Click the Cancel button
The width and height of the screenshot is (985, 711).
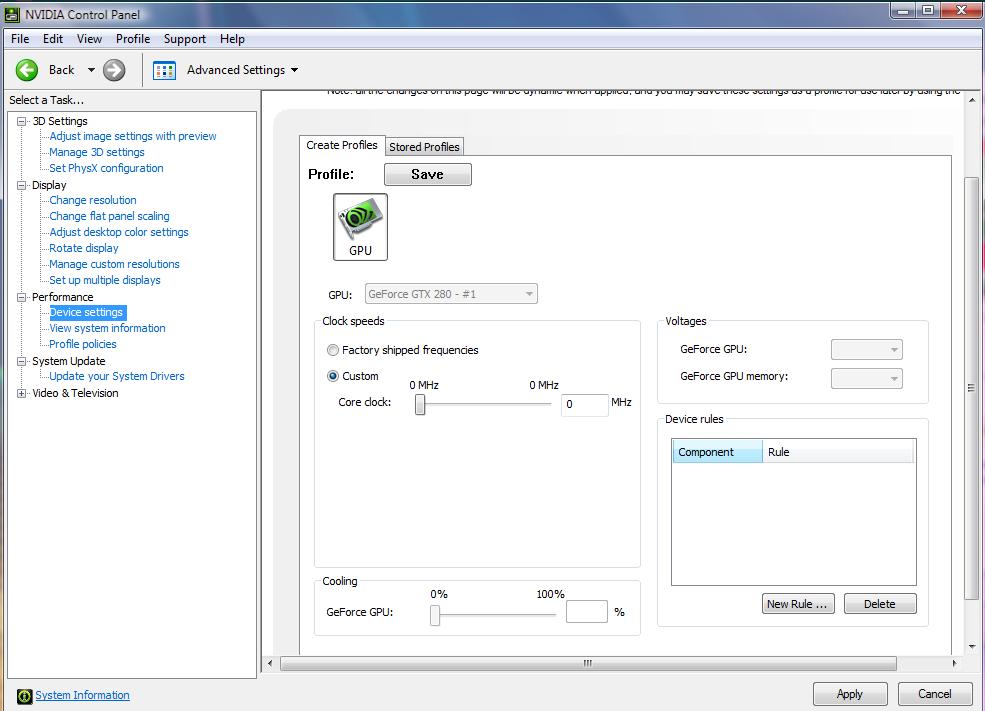tap(935, 694)
